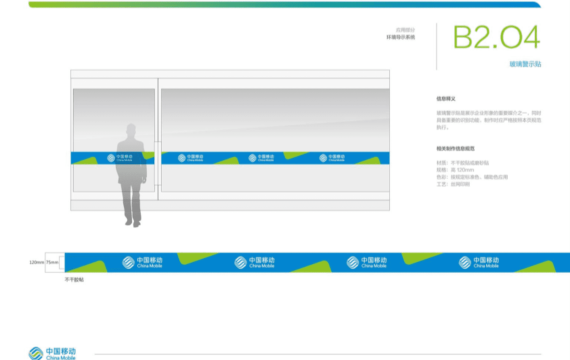Click the leftmost China Mobile logo on the enlarged strip
Image resolution: width=570 pixels, height=360 pixels.
point(142,262)
